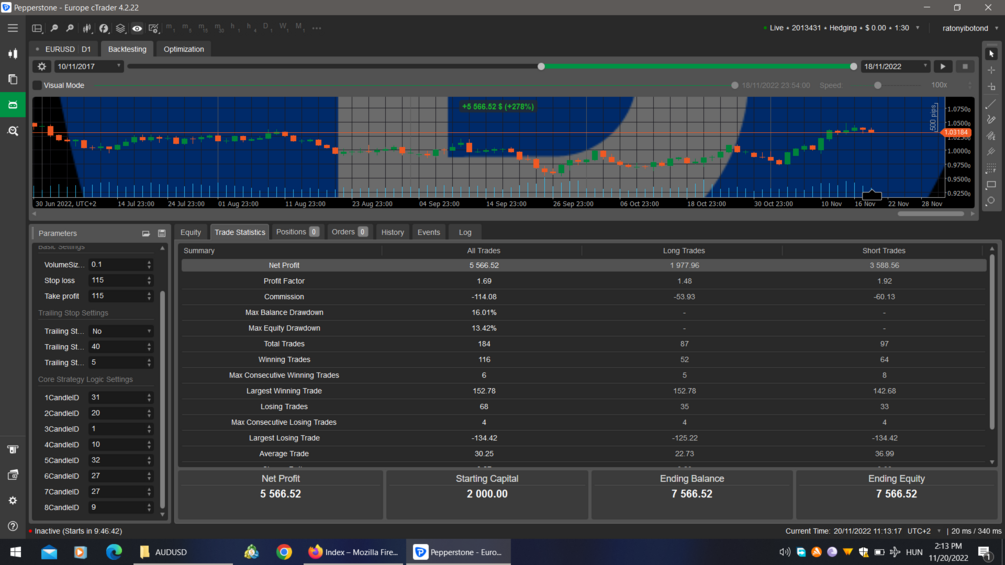Select the h1 timeframe
Image resolution: width=1005 pixels, height=565 pixels.
click(234, 28)
